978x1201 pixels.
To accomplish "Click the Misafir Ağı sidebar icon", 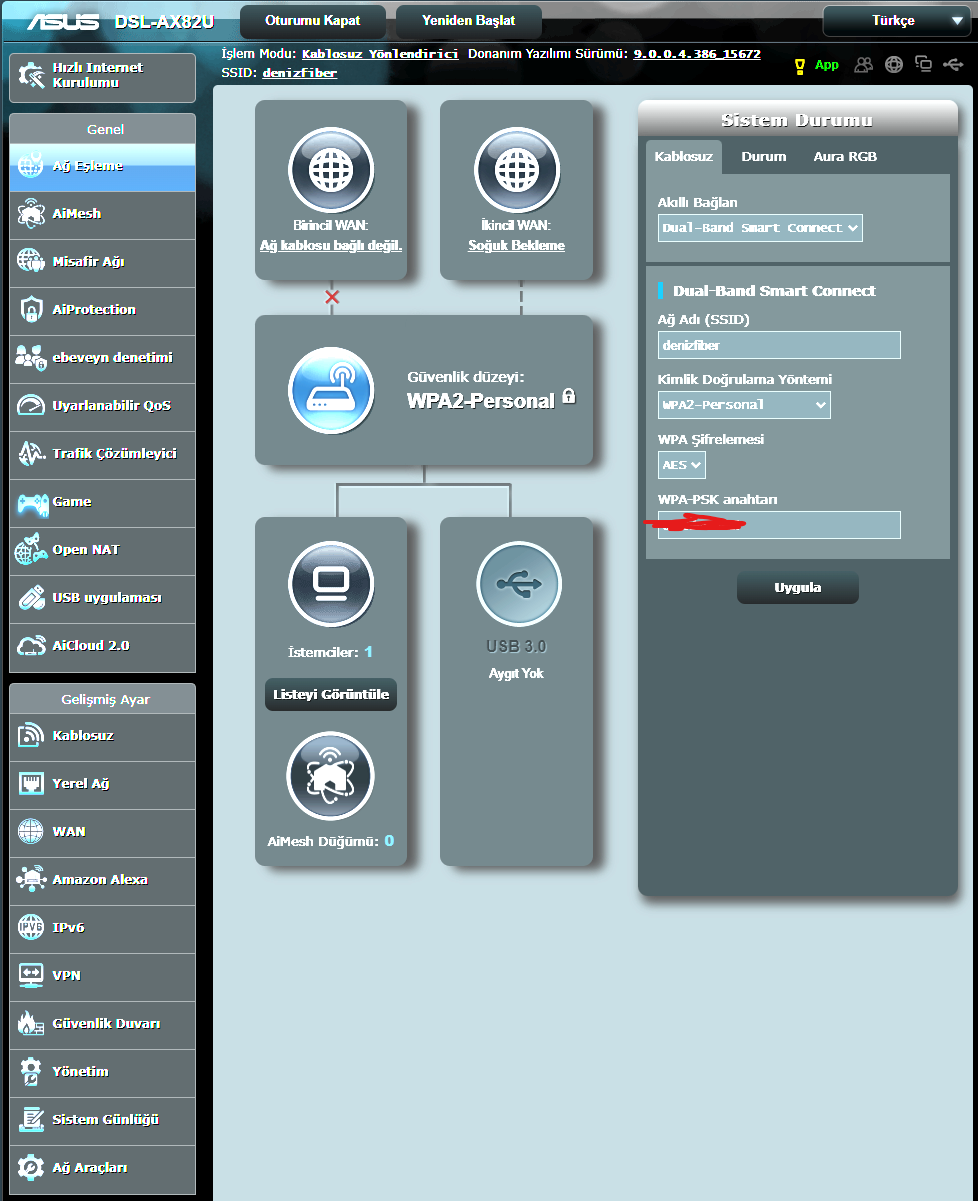I will (x=30, y=262).
